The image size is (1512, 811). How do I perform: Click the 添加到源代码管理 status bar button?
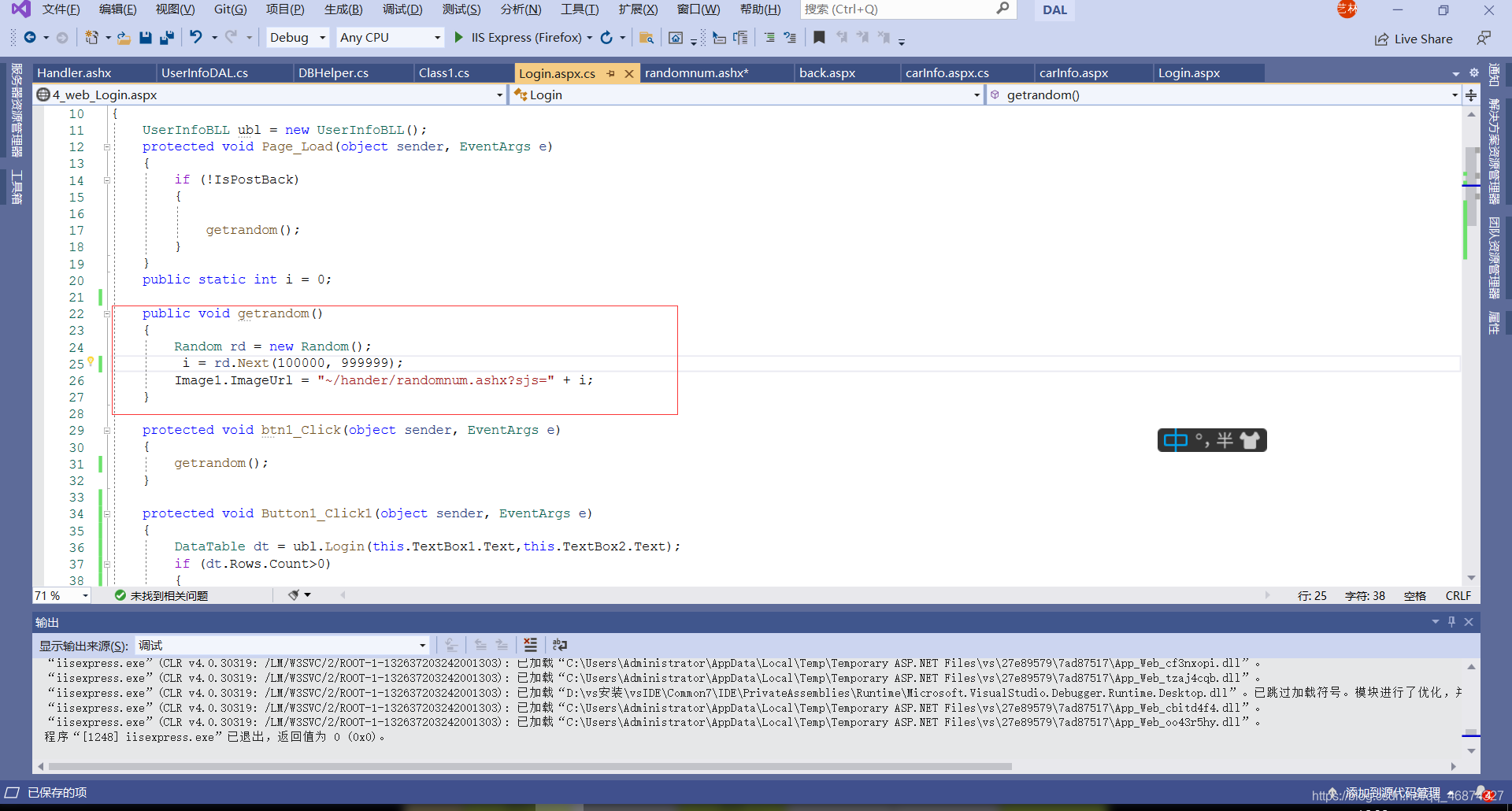point(1392,793)
